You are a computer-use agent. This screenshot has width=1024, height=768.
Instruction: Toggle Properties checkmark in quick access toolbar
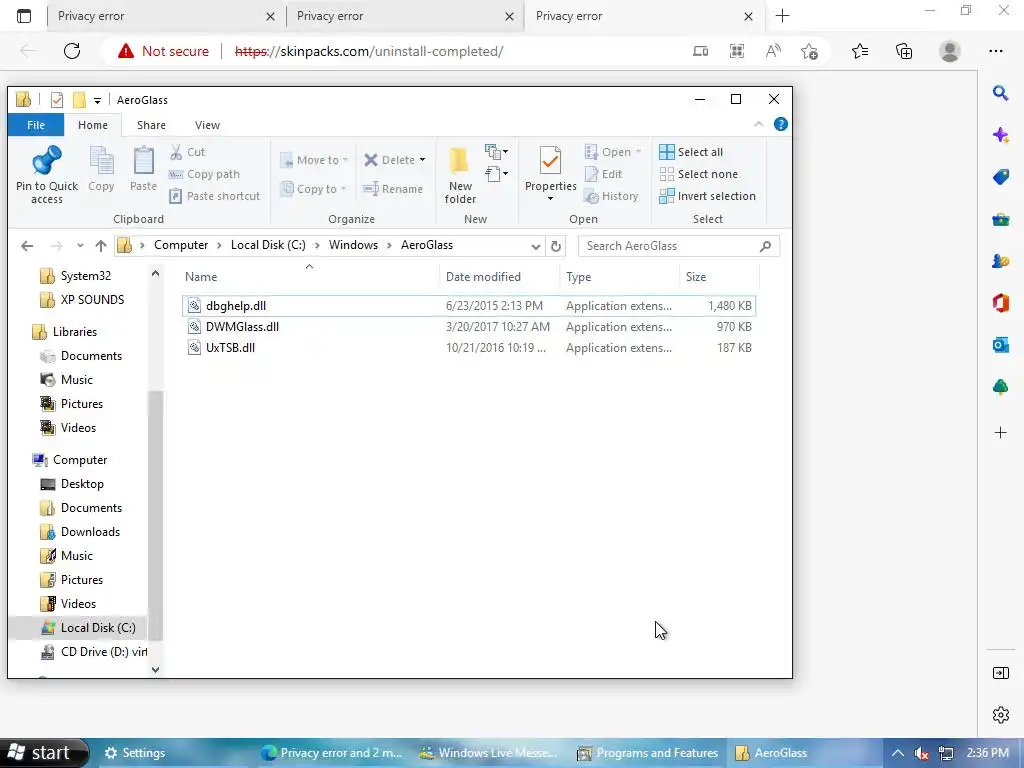57,100
